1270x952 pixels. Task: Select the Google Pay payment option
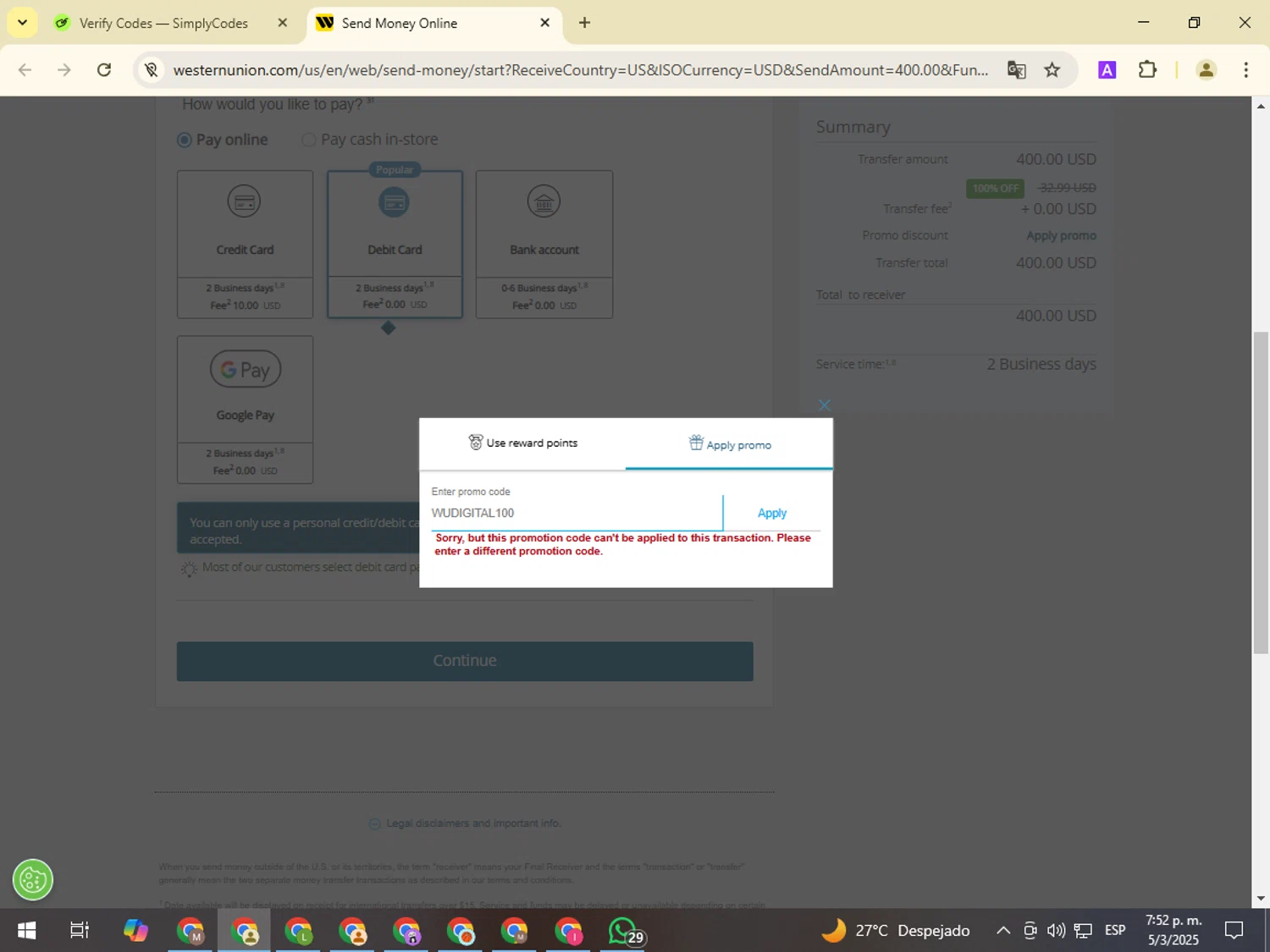pos(245,410)
